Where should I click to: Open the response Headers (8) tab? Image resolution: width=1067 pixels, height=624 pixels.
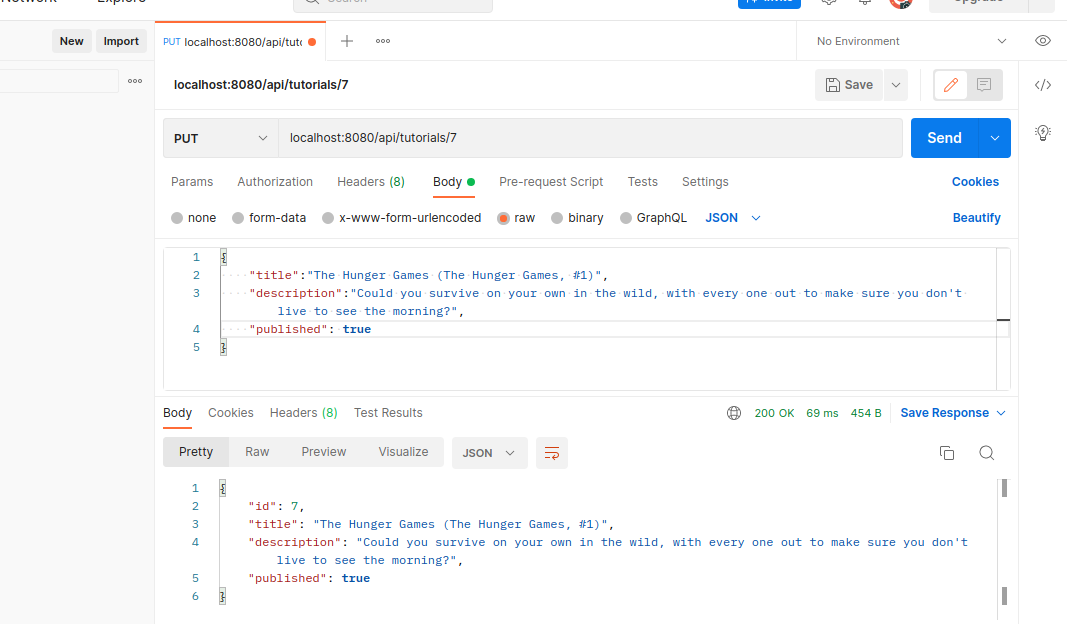click(x=303, y=413)
